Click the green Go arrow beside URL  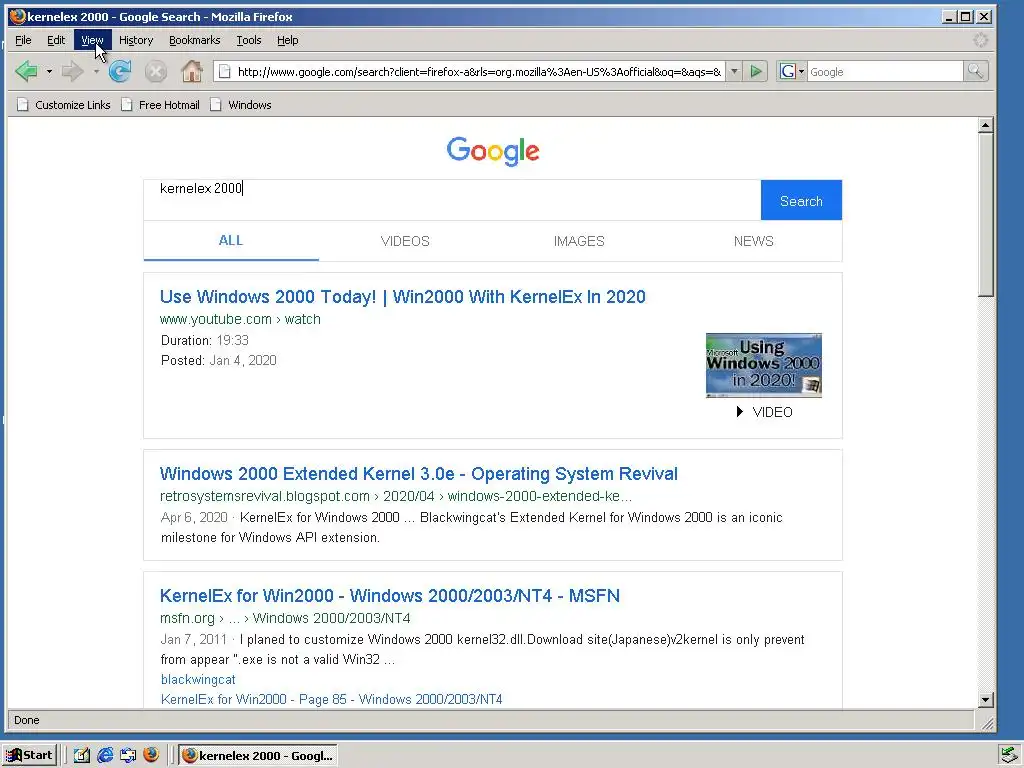tap(756, 71)
